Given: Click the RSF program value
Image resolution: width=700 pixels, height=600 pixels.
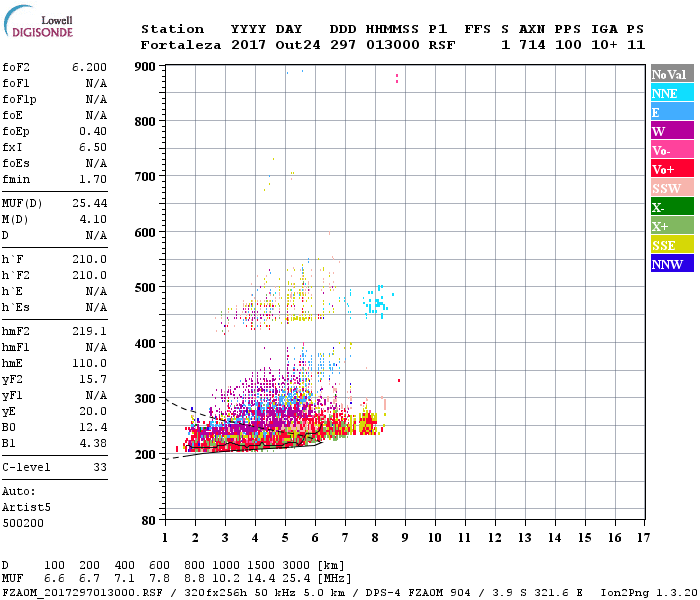Looking at the screenshot, I should pos(442,45).
